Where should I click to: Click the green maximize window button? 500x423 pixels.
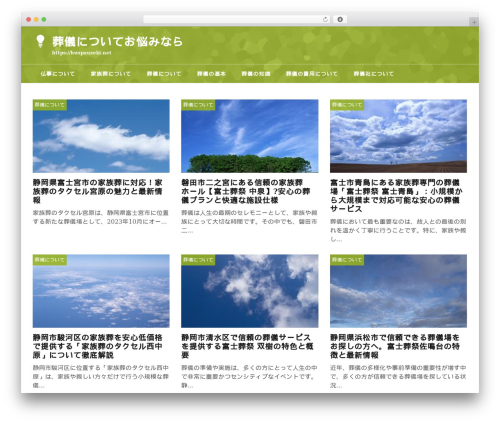click(x=44, y=20)
